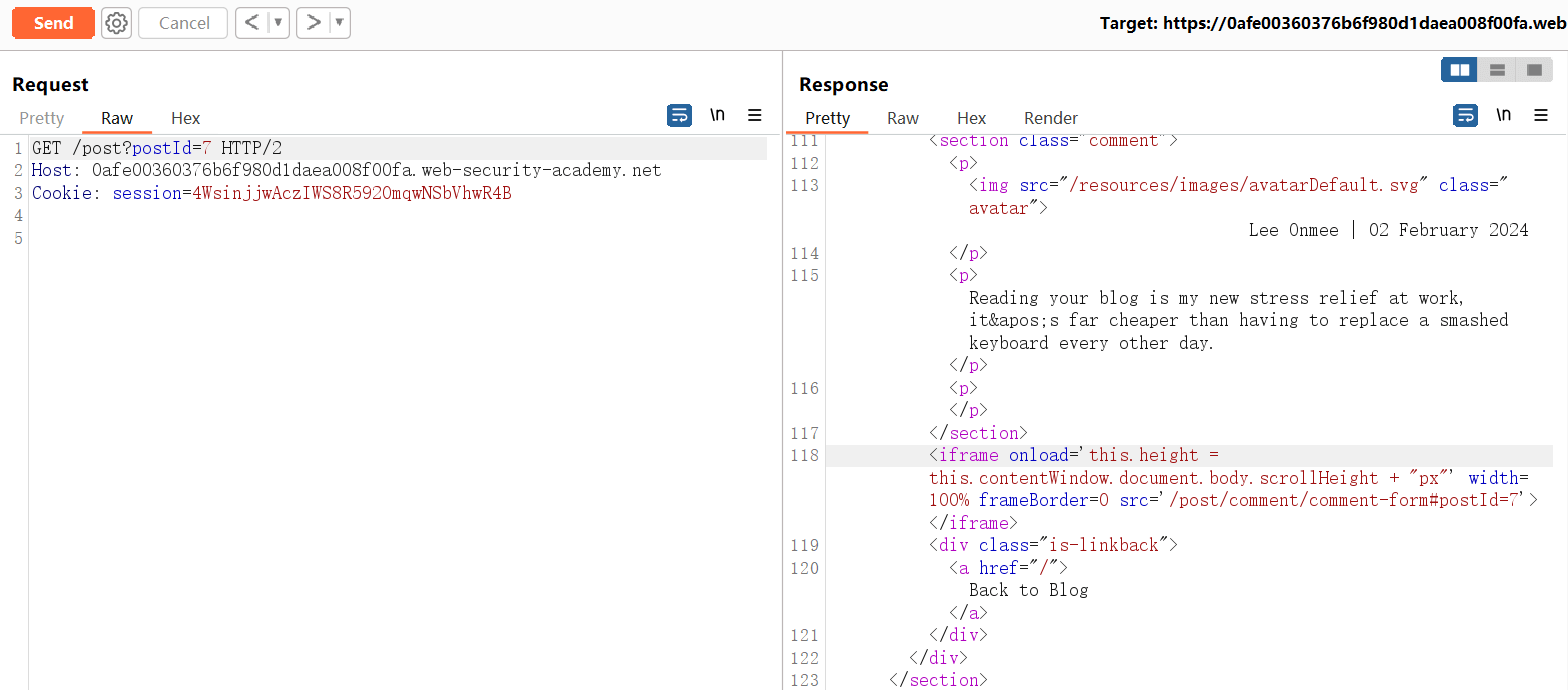
Task: Select the combined single-pane layout icon
Action: pos(1533,70)
